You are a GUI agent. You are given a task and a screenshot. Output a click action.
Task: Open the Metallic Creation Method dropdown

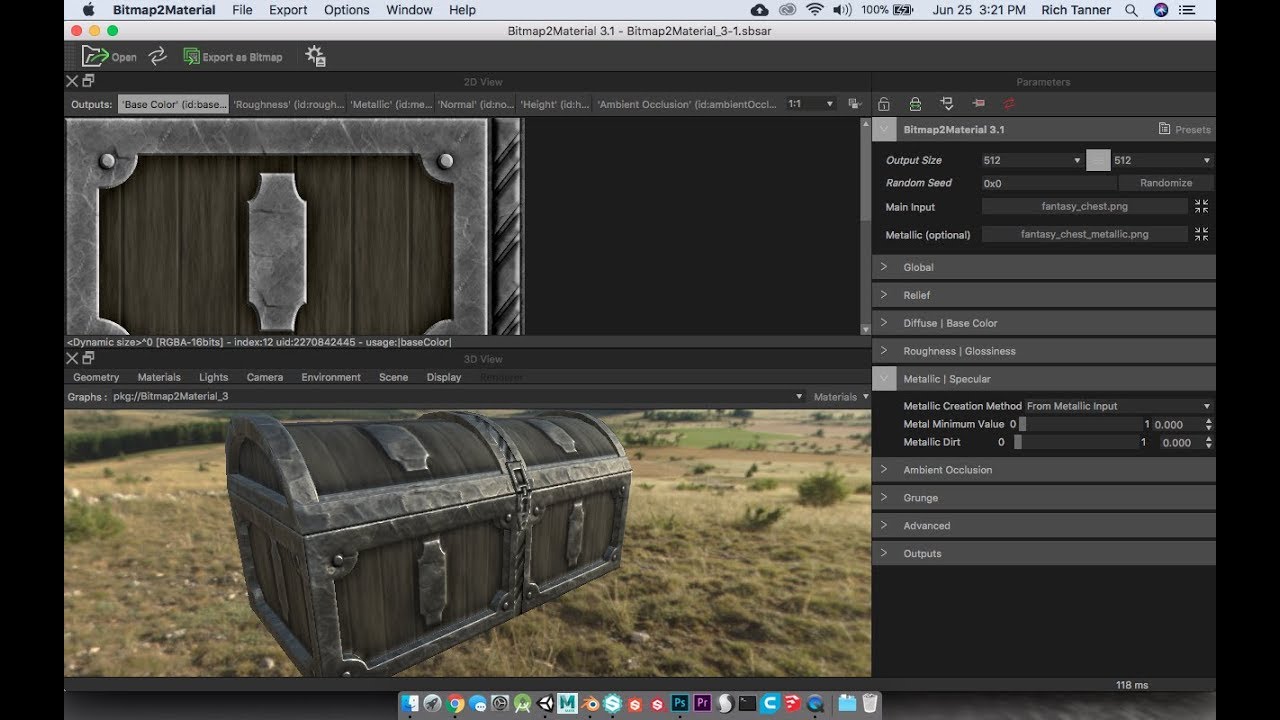point(1119,406)
